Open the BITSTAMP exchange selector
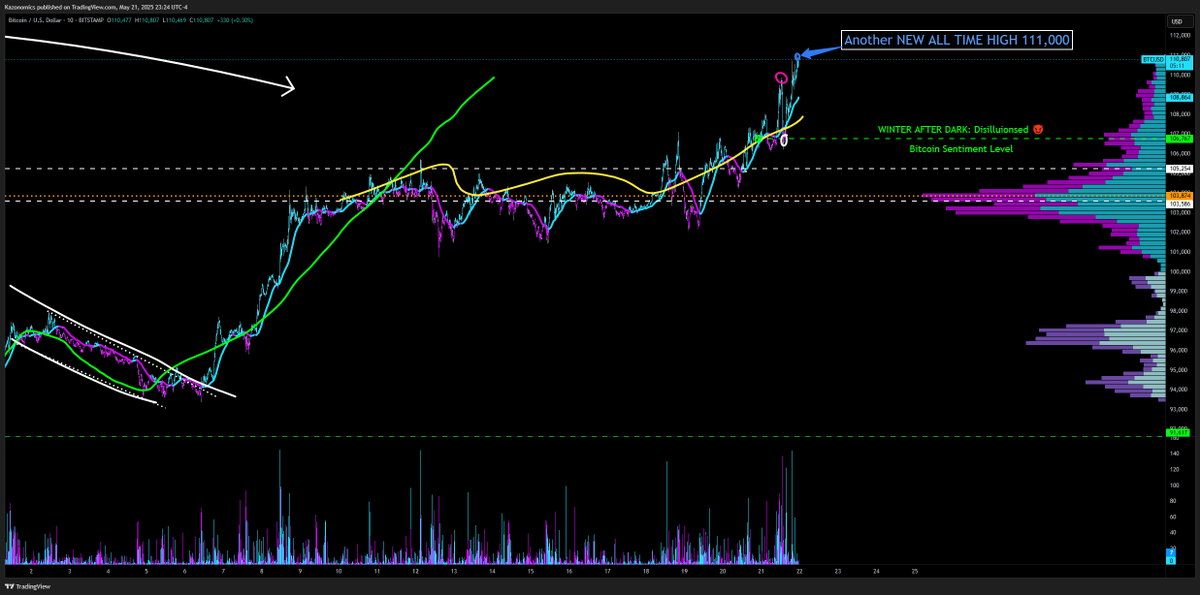Image resolution: width=1200 pixels, height=595 pixels. [x=91, y=20]
